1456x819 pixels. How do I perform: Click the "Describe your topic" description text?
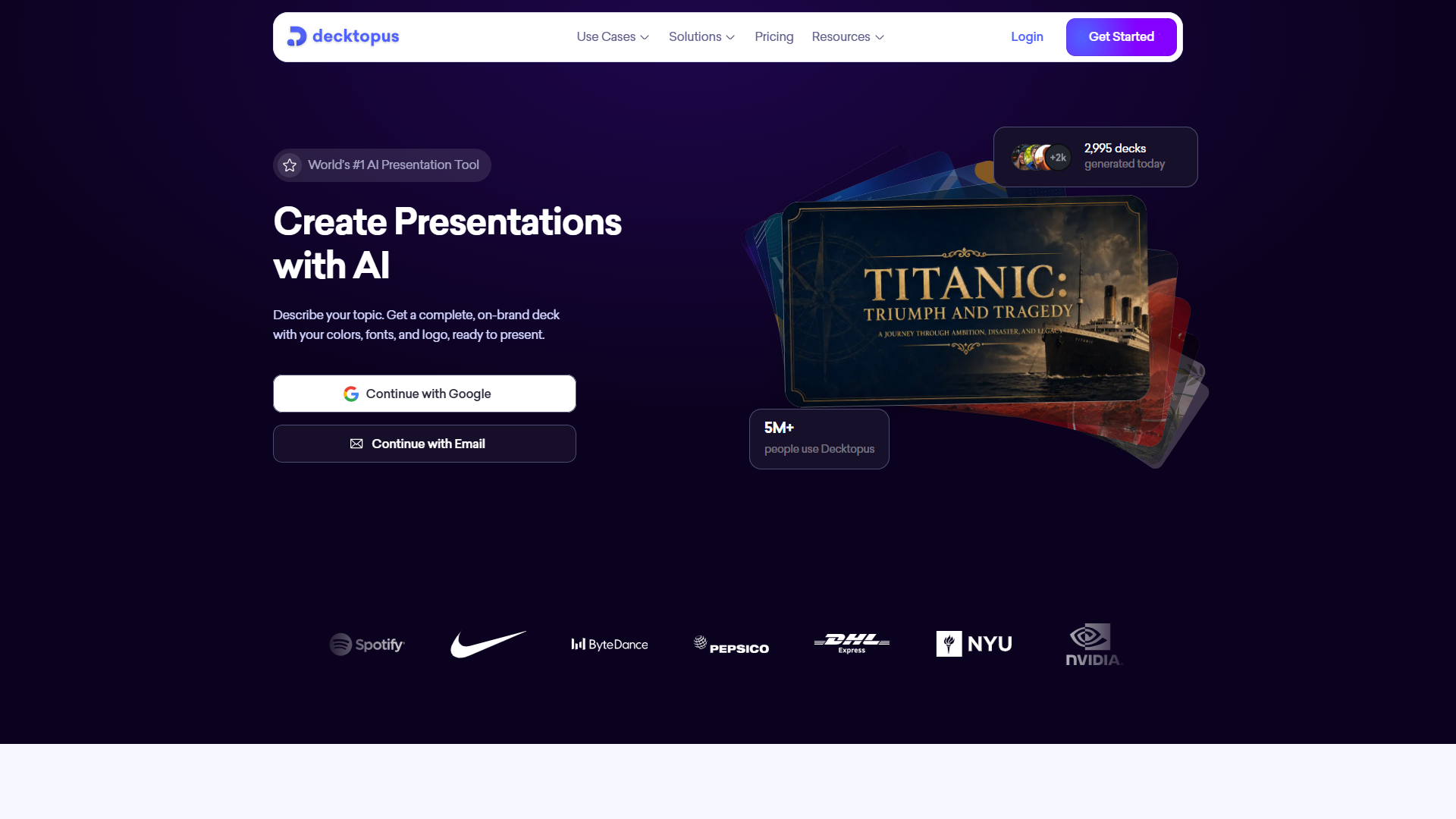tap(416, 325)
